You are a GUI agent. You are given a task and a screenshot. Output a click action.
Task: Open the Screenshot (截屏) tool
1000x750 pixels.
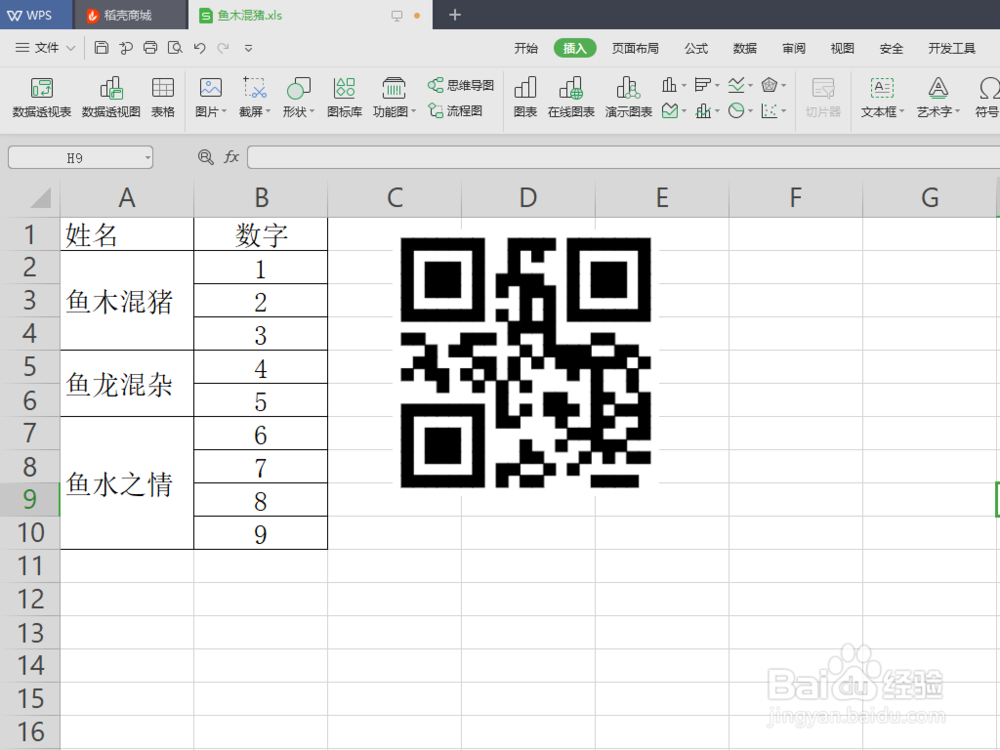pyautogui.click(x=254, y=97)
